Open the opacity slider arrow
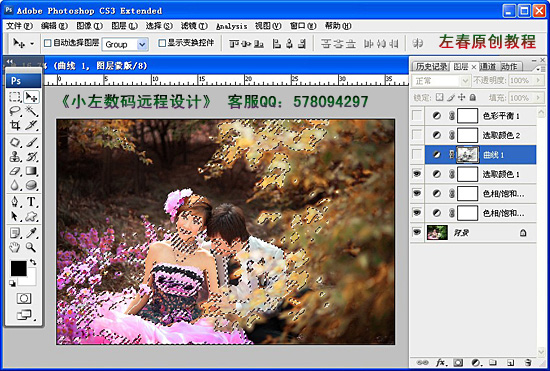Viewport: 550px width, 371px height. (538, 81)
